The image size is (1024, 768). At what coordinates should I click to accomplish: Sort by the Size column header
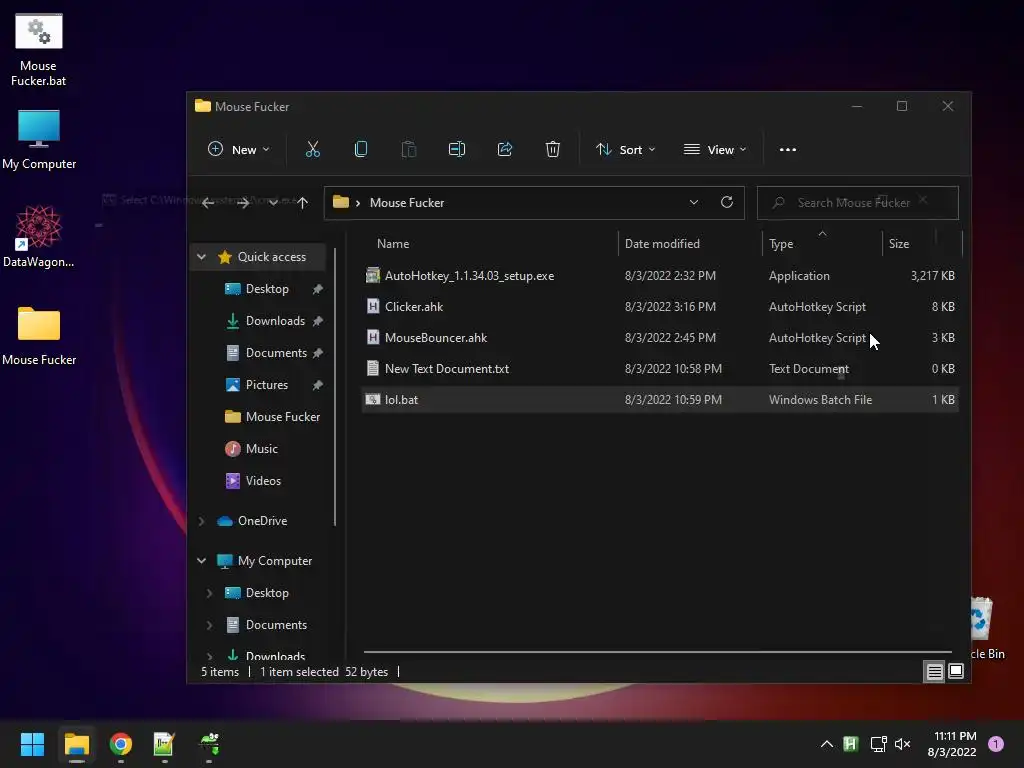899,244
